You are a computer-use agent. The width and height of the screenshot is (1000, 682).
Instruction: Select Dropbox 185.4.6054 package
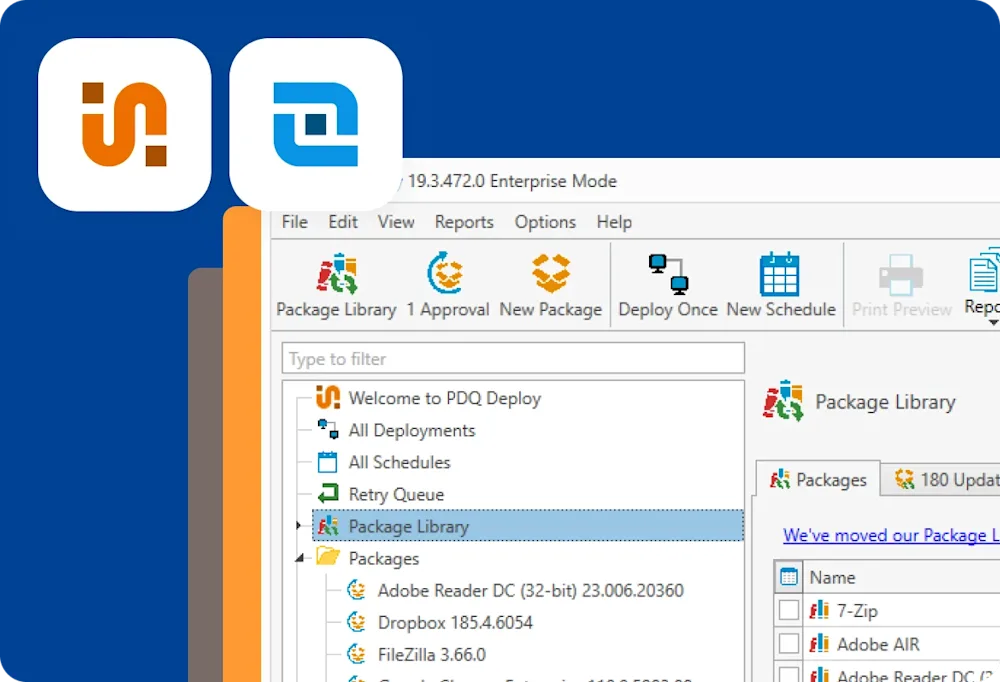point(455,623)
